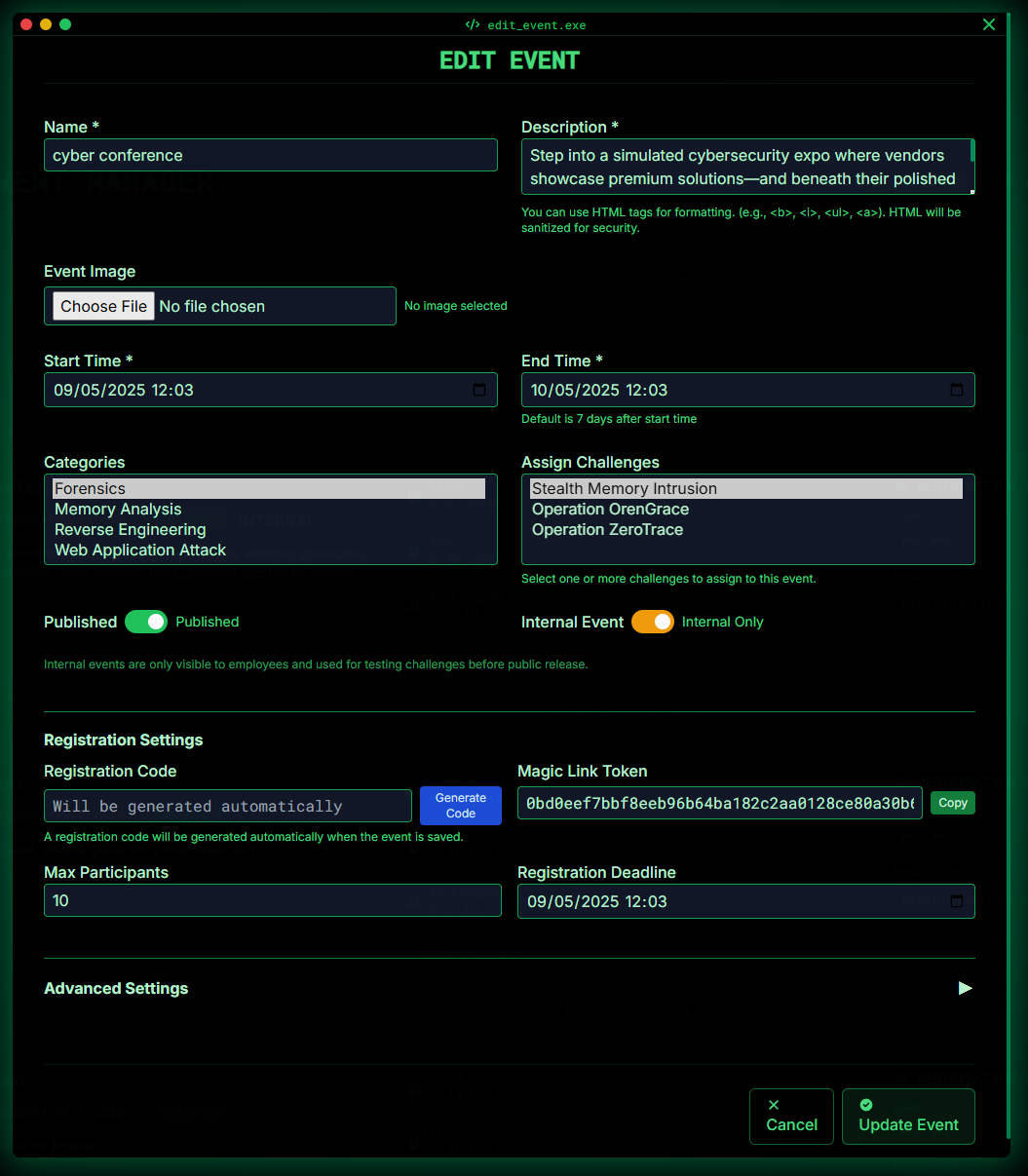Click 'Internal Only' label
The width and height of the screenshot is (1028, 1176).
point(723,622)
